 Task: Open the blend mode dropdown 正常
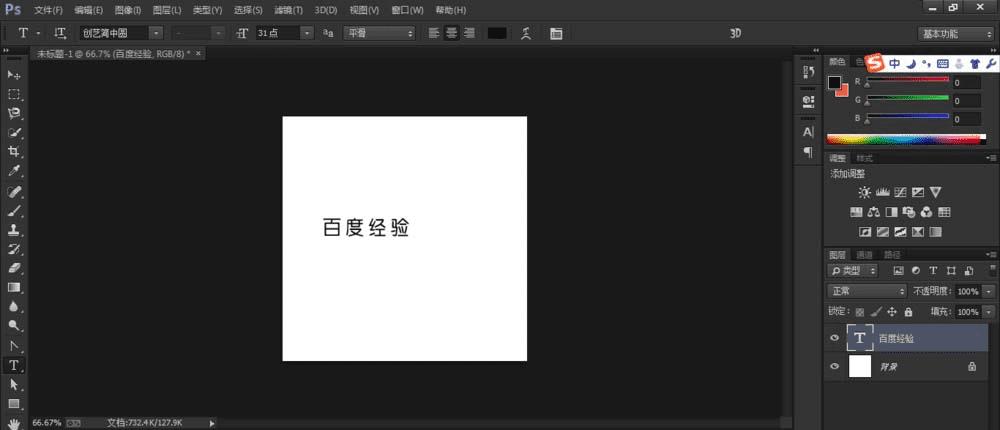[867, 291]
